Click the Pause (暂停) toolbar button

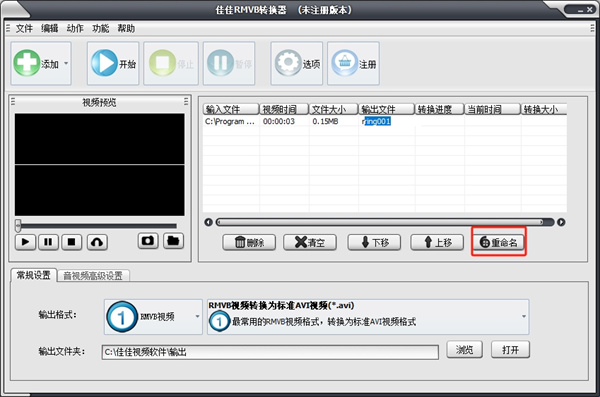point(229,63)
